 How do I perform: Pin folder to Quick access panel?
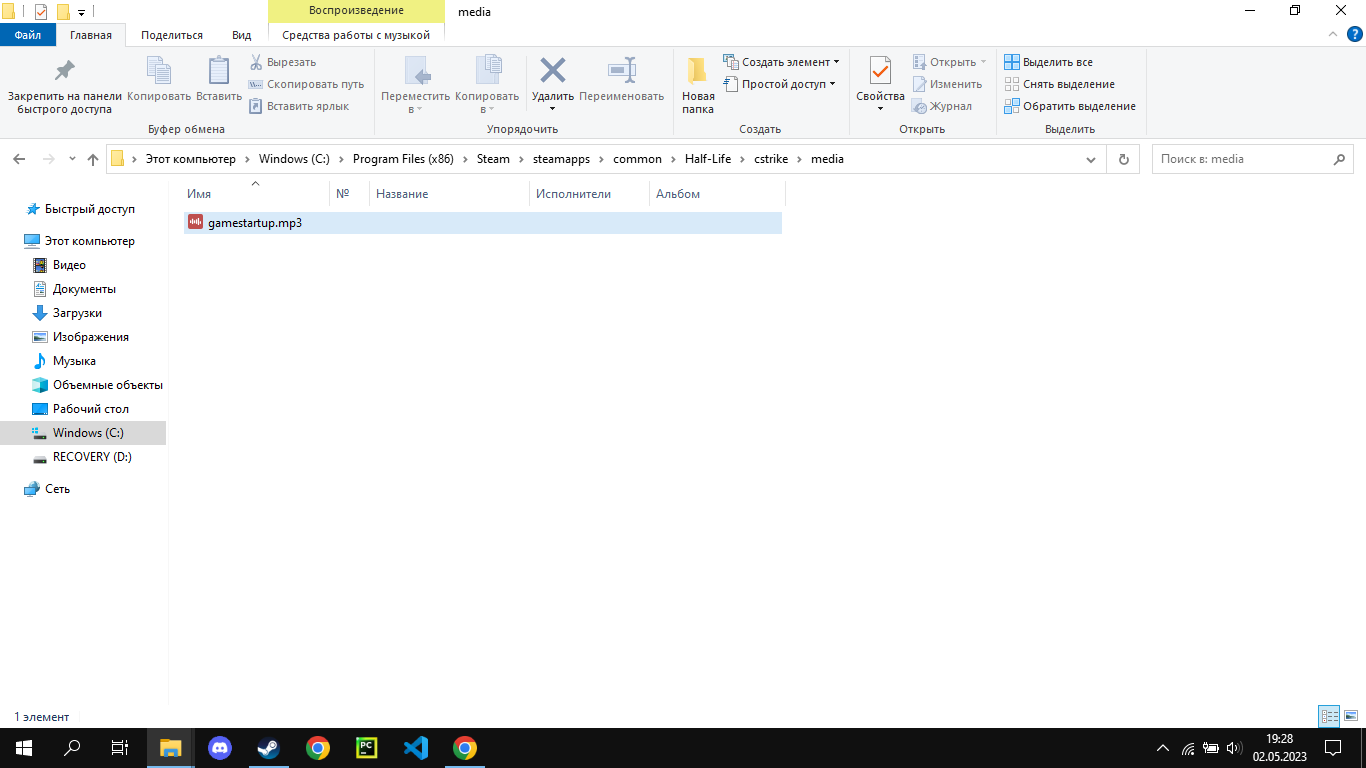coord(65,87)
